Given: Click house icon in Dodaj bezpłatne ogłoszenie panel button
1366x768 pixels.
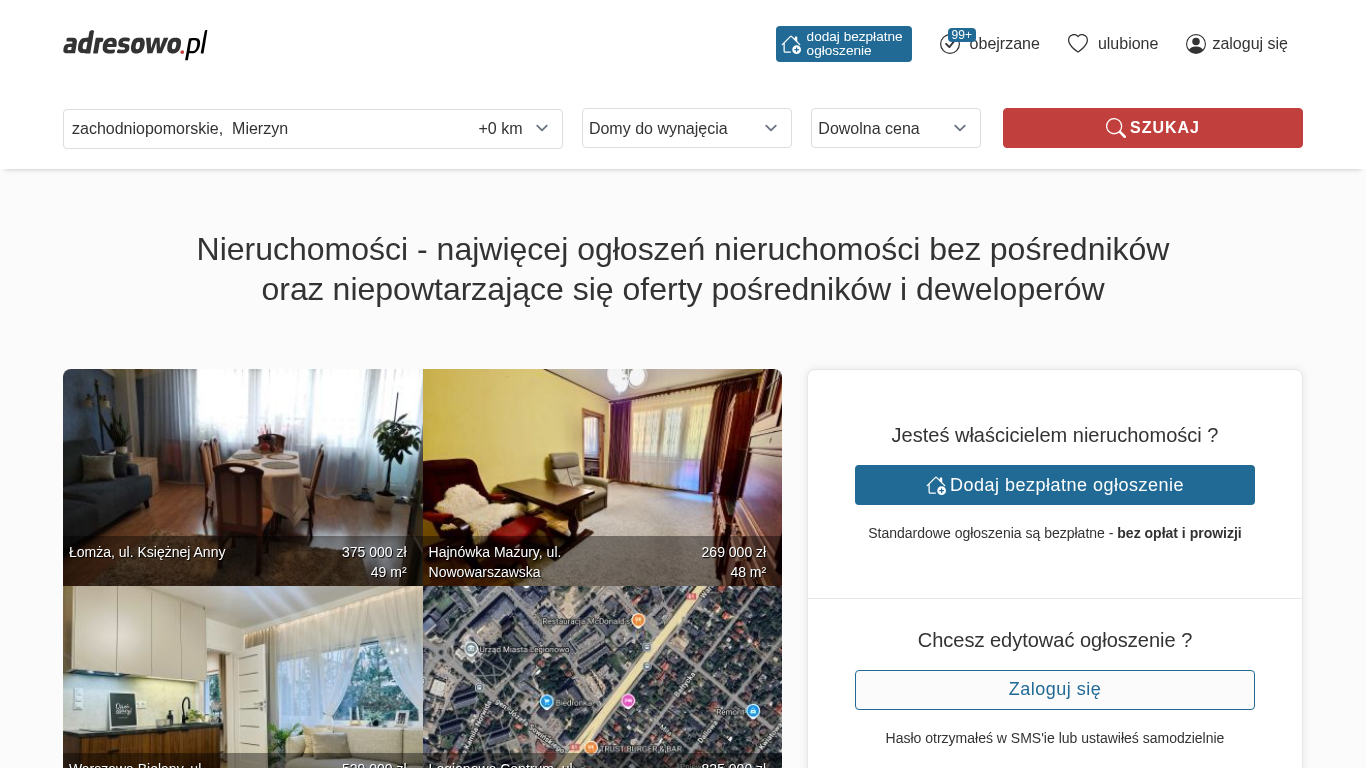Looking at the screenshot, I should coord(936,485).
